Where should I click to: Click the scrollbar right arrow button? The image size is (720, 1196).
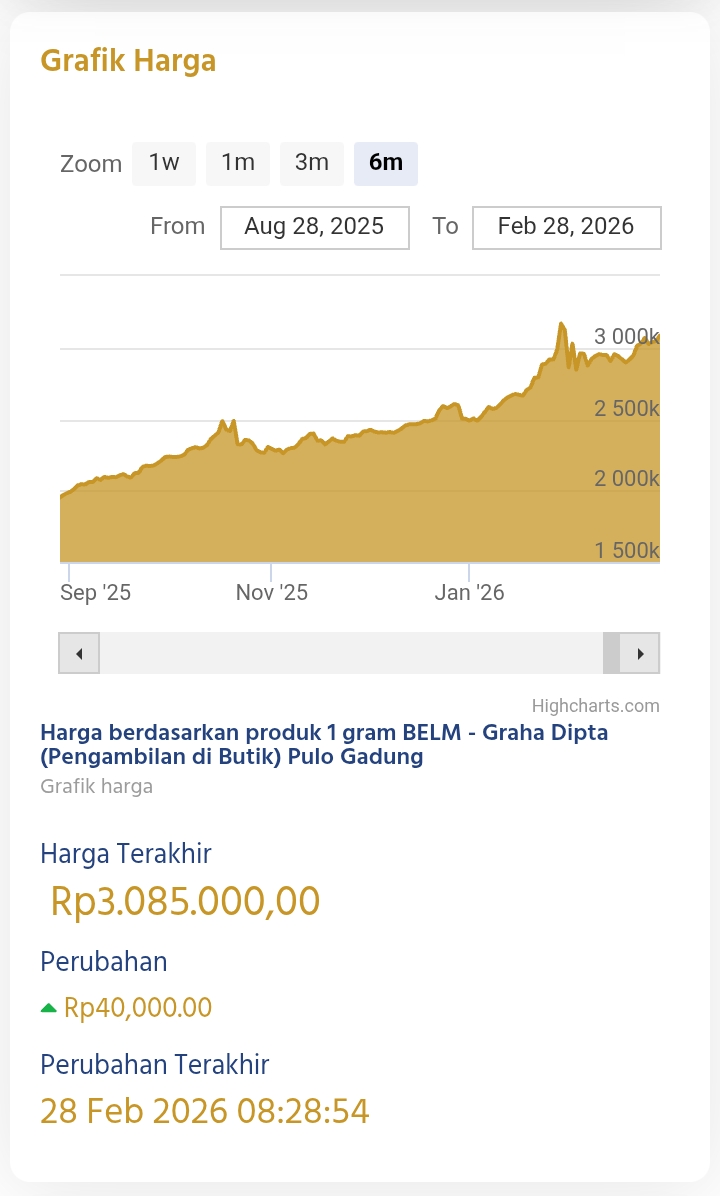click(x=640, y=654)
